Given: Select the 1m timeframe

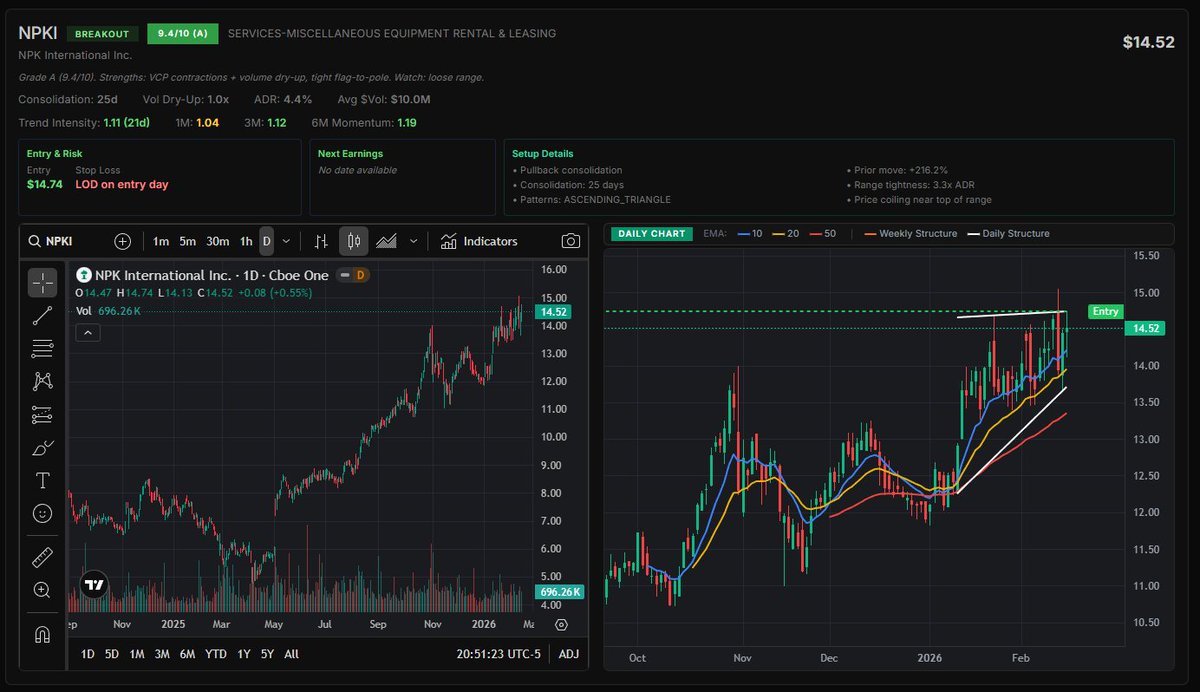Looking at the screenshot, I should pos(161,241).
